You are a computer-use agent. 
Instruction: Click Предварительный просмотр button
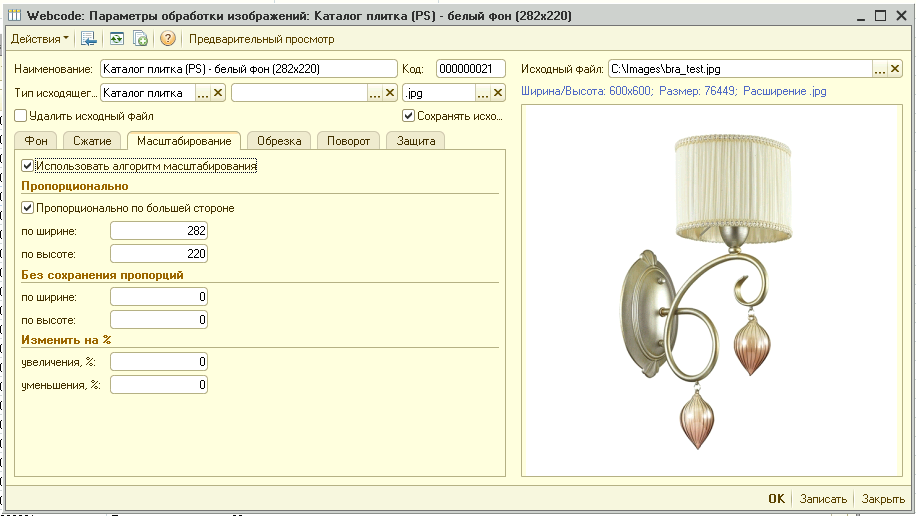pyautogui.click(x=261, y=39)
